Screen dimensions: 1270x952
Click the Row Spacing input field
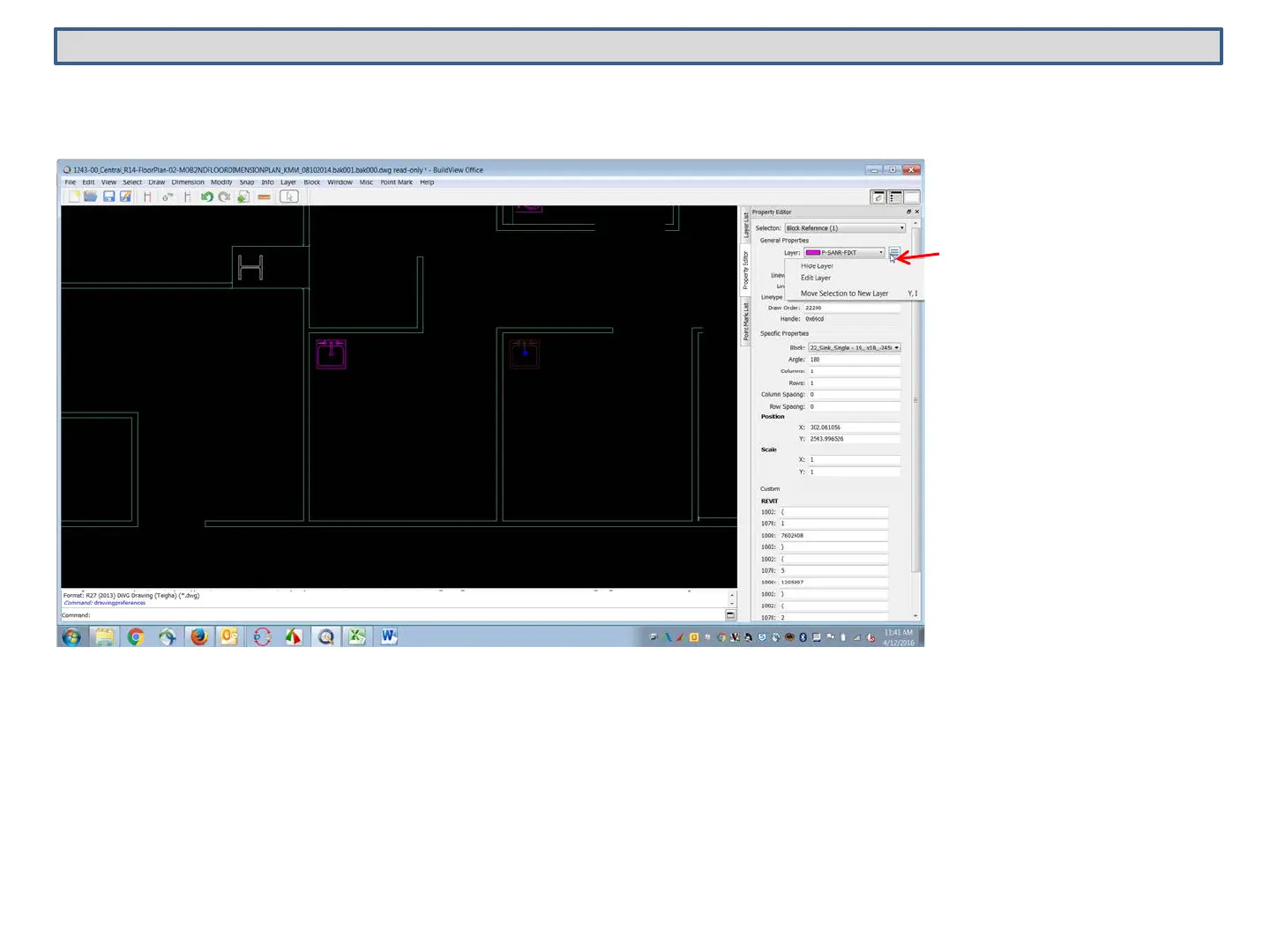855,407
